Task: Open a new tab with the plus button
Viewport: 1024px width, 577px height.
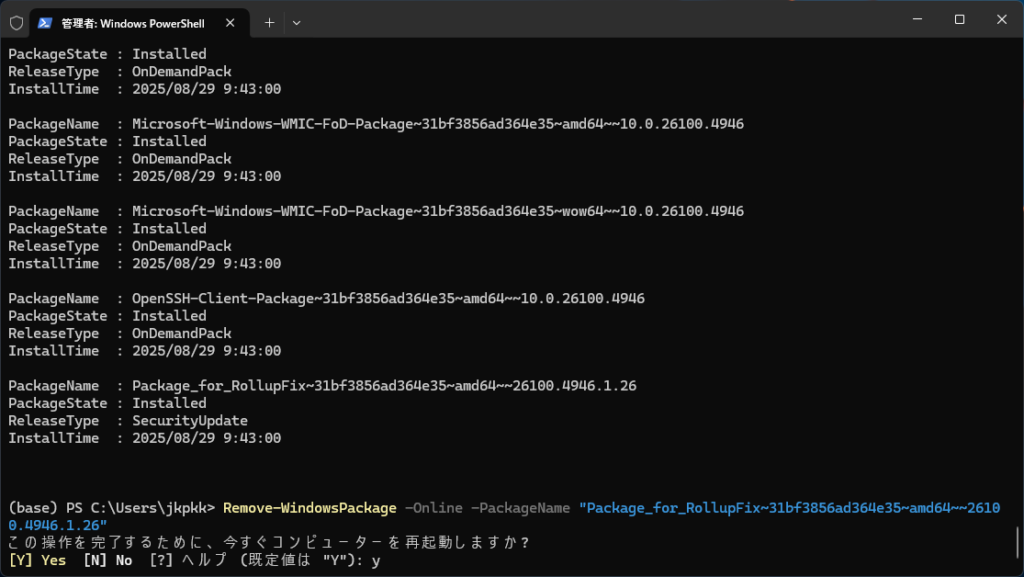Action: click(x=269, y=23)
